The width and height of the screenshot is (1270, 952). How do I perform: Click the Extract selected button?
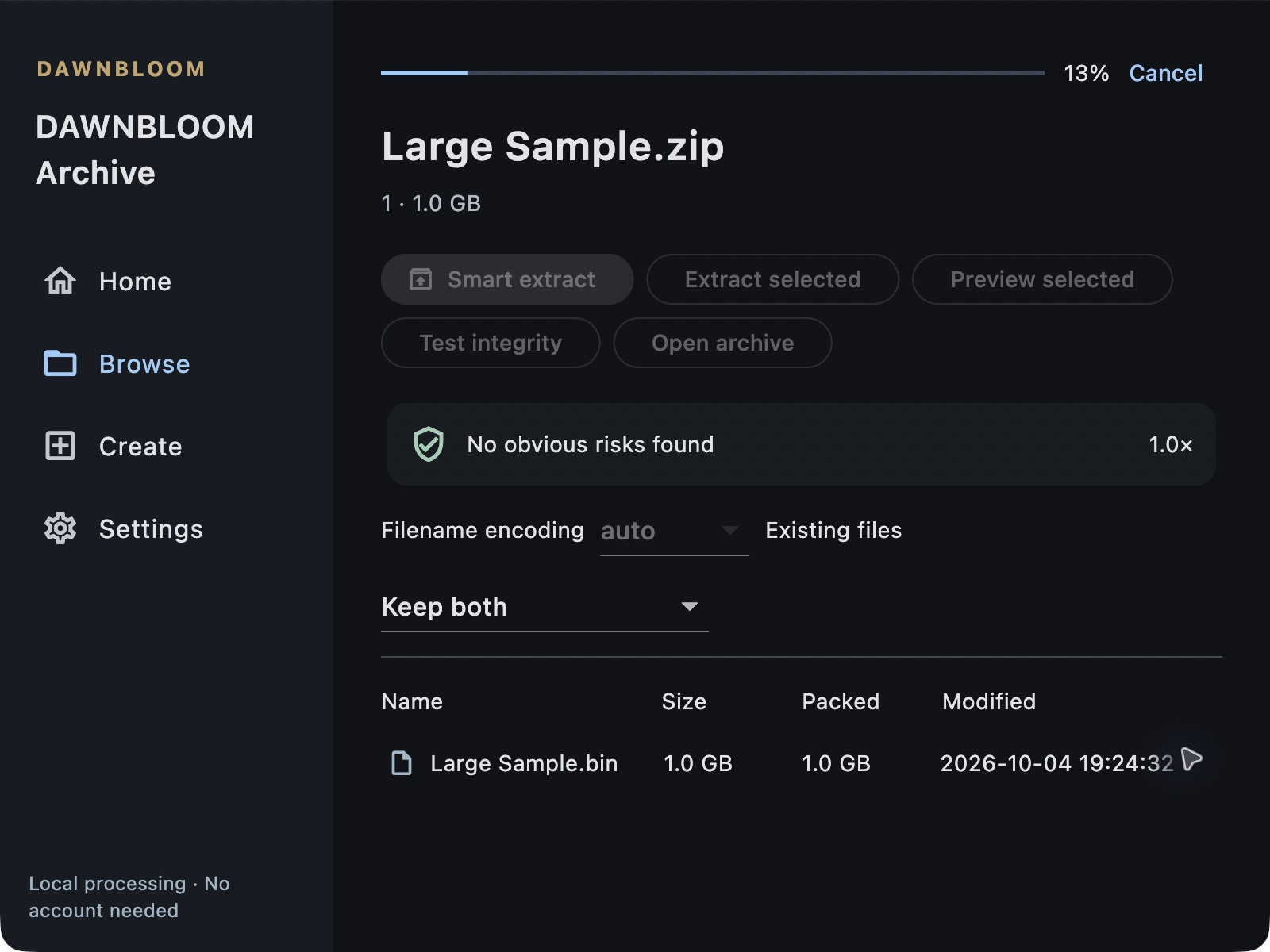coord(773,279)
